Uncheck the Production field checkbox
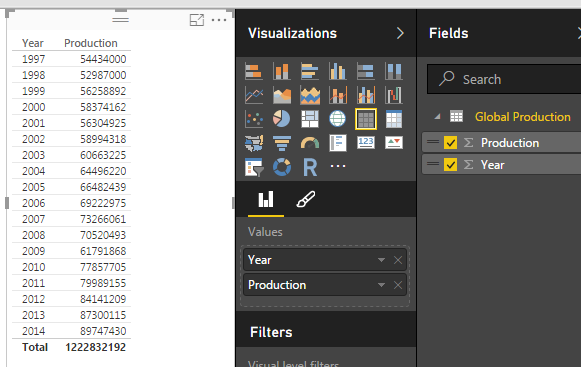The height and width of the screenshot is (367, 581). click(x=450, y=143)
